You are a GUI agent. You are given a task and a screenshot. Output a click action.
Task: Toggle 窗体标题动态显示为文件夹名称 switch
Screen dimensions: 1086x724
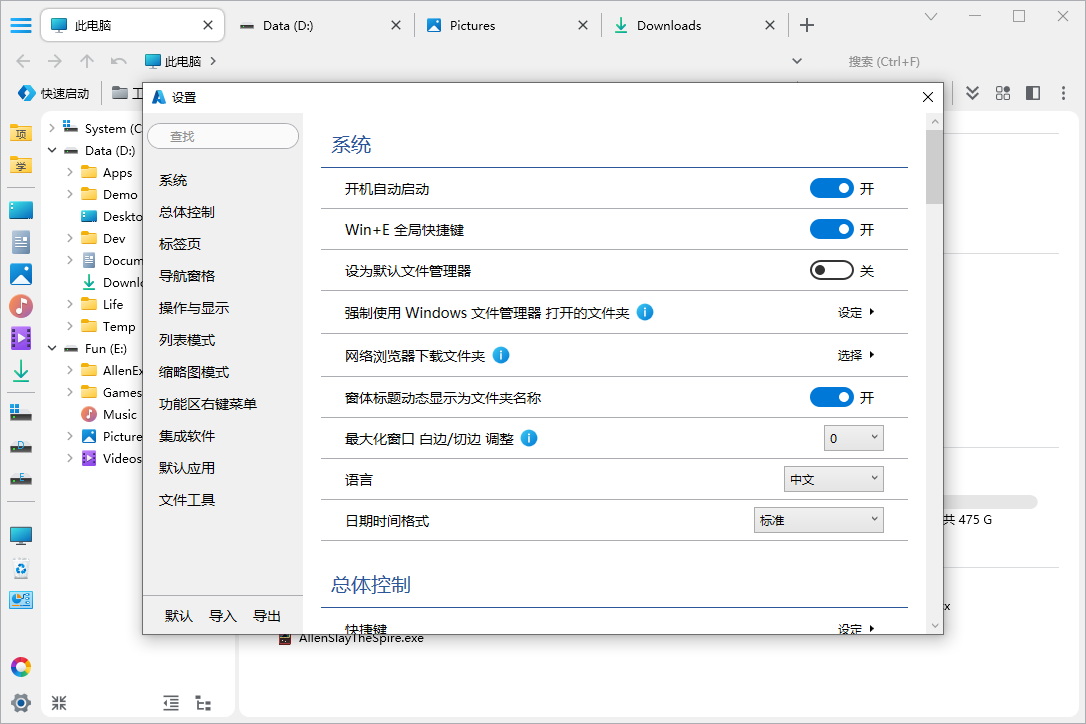click(x=831, y=397)
